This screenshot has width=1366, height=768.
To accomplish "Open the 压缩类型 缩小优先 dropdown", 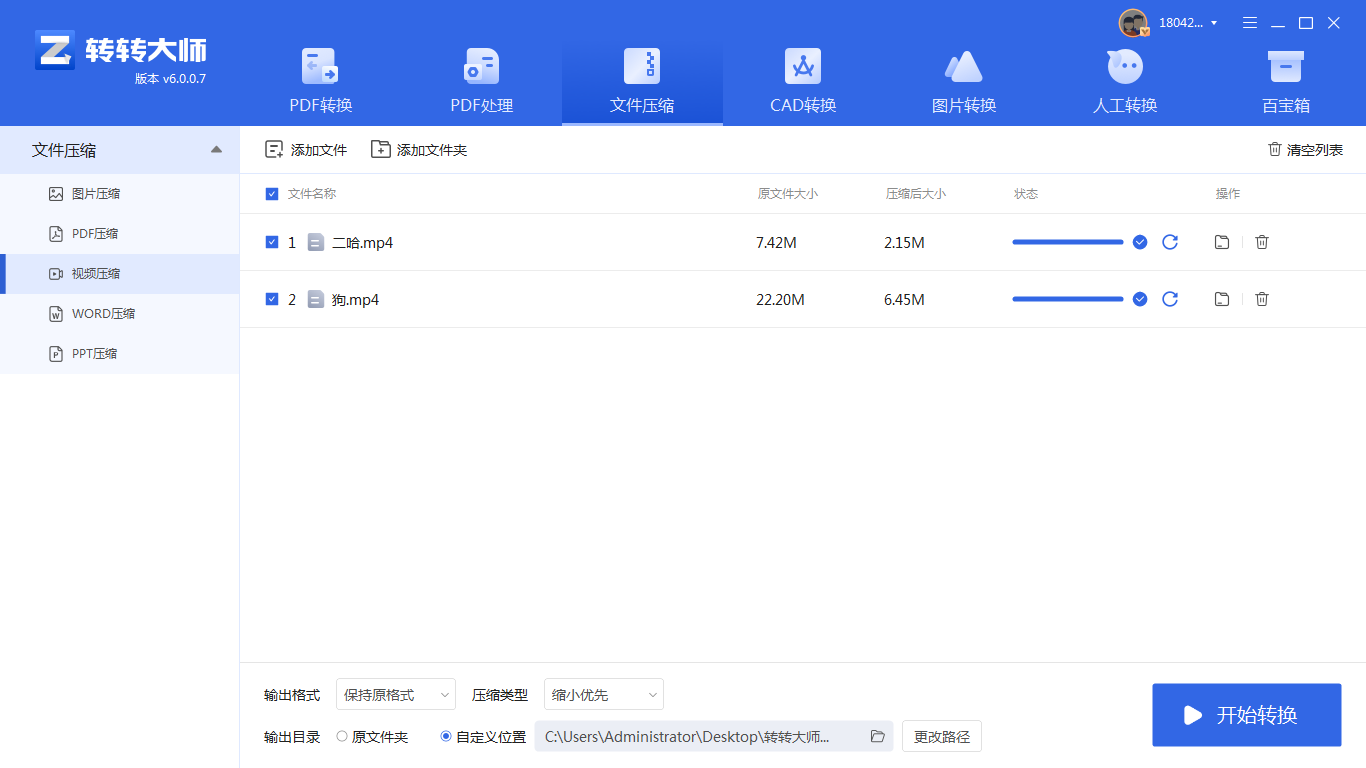I will 604,694.
